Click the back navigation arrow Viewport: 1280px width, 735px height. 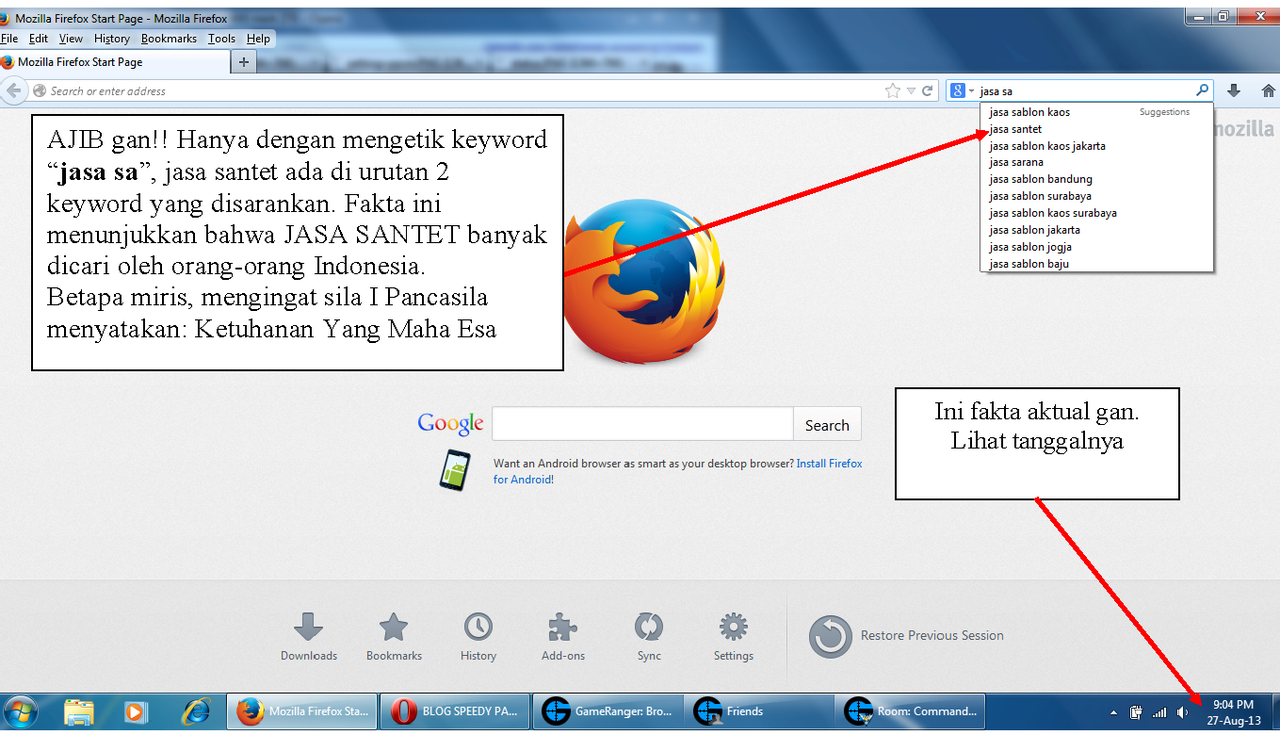(14, 89)
